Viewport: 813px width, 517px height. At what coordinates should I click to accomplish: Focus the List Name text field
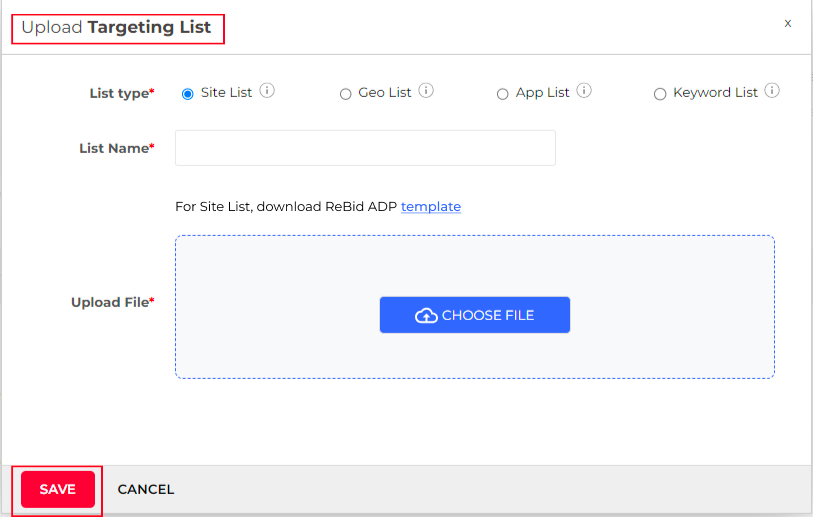pos(366,148)
